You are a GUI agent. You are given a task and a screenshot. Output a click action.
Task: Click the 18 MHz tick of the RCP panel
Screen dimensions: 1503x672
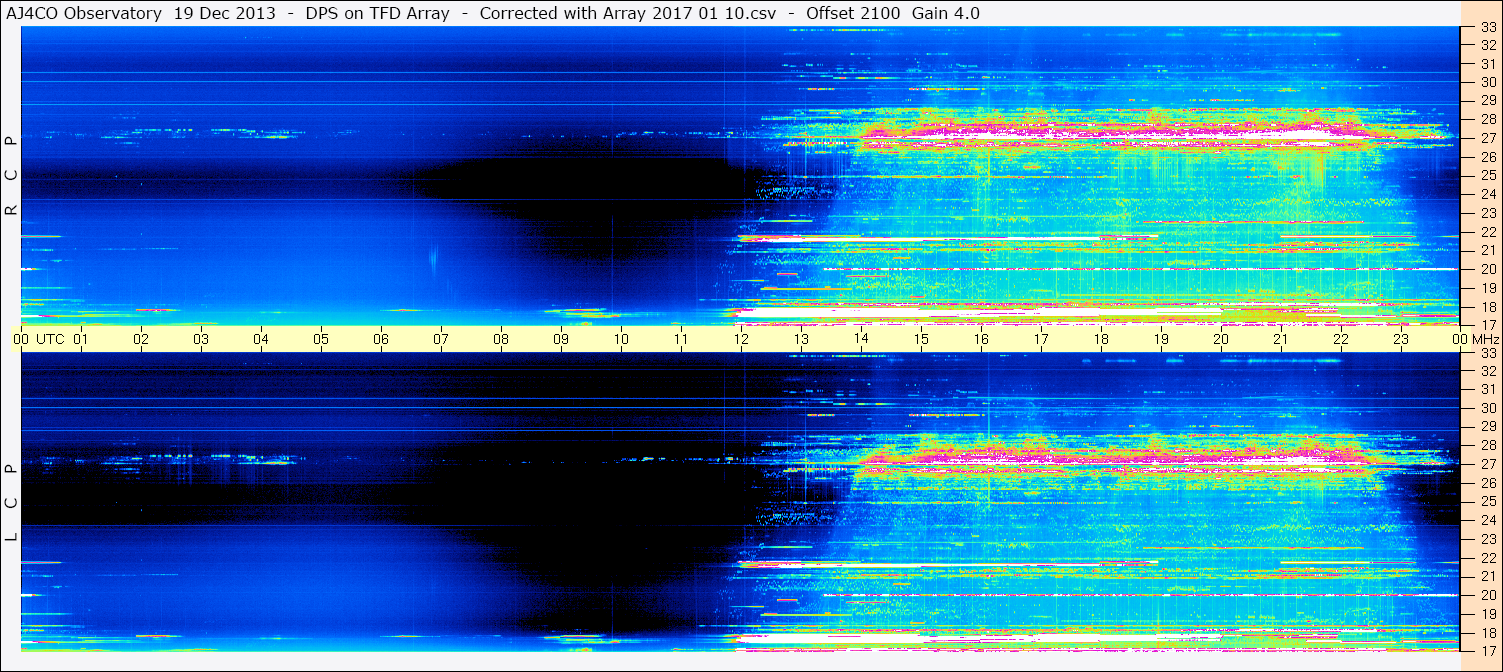point(1487,306)
